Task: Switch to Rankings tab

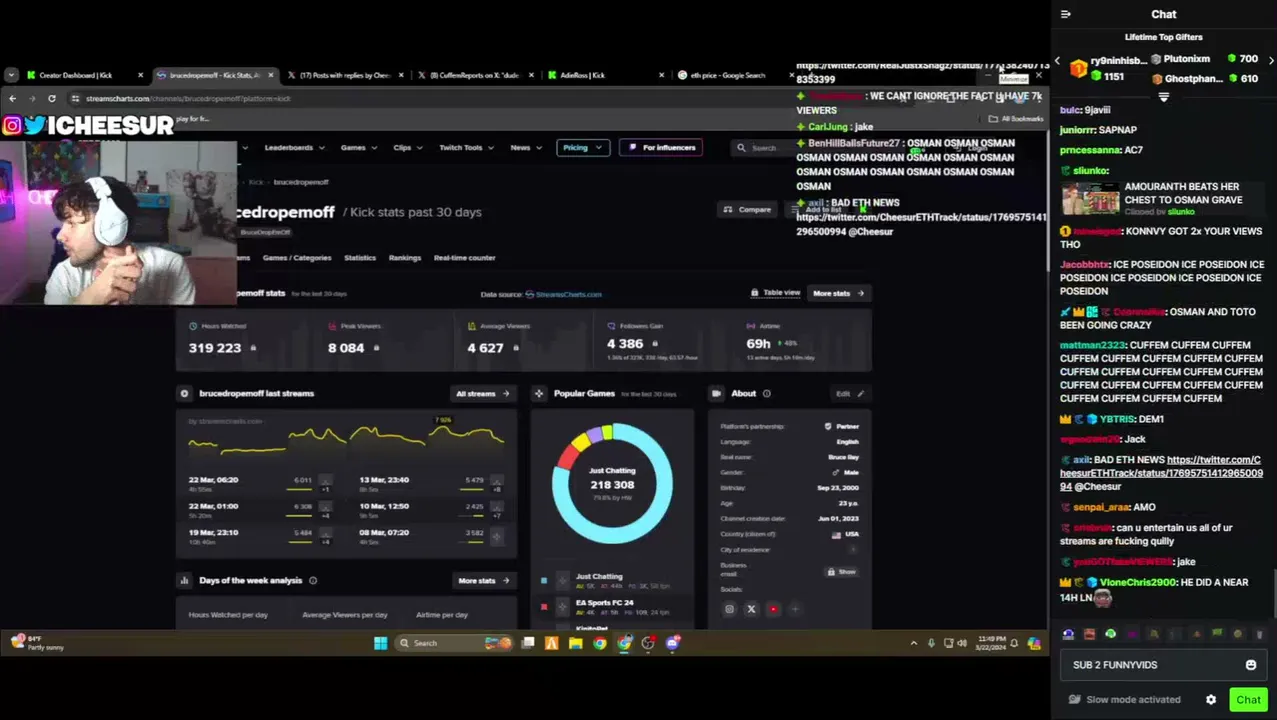Action: pyautogui.click(x=405, y=258)
